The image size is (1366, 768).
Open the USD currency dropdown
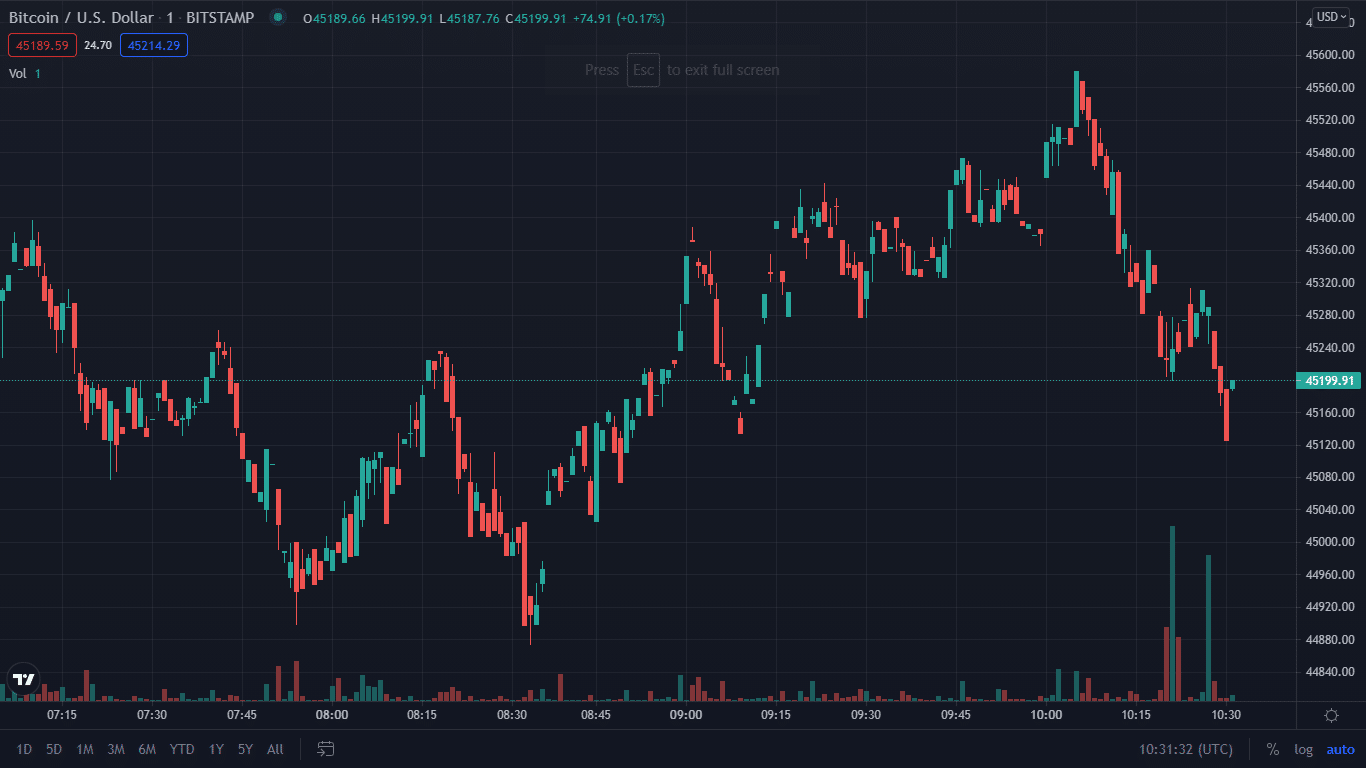(x=1331, y=17)
